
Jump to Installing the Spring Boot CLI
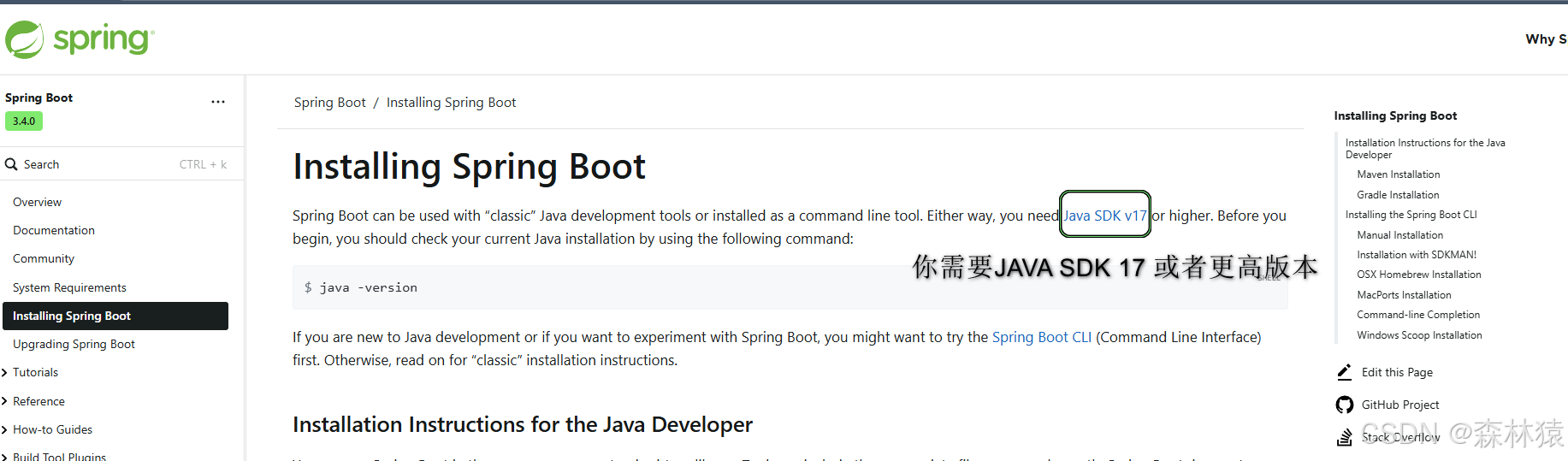point(1411,215)
